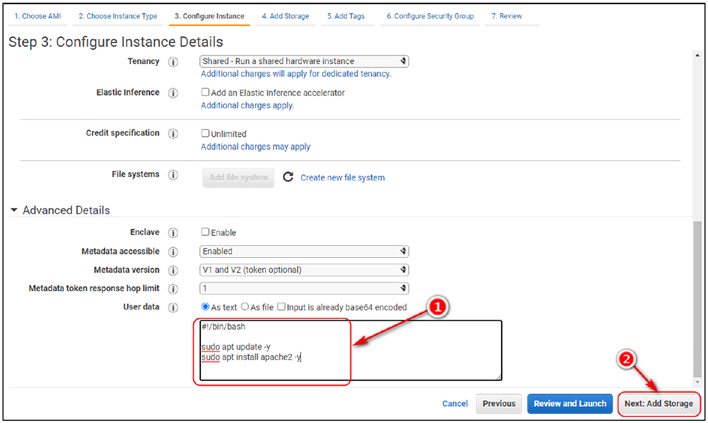Refresh the file systems list
This screenshot has width=708, height=423.
point(288,177)
